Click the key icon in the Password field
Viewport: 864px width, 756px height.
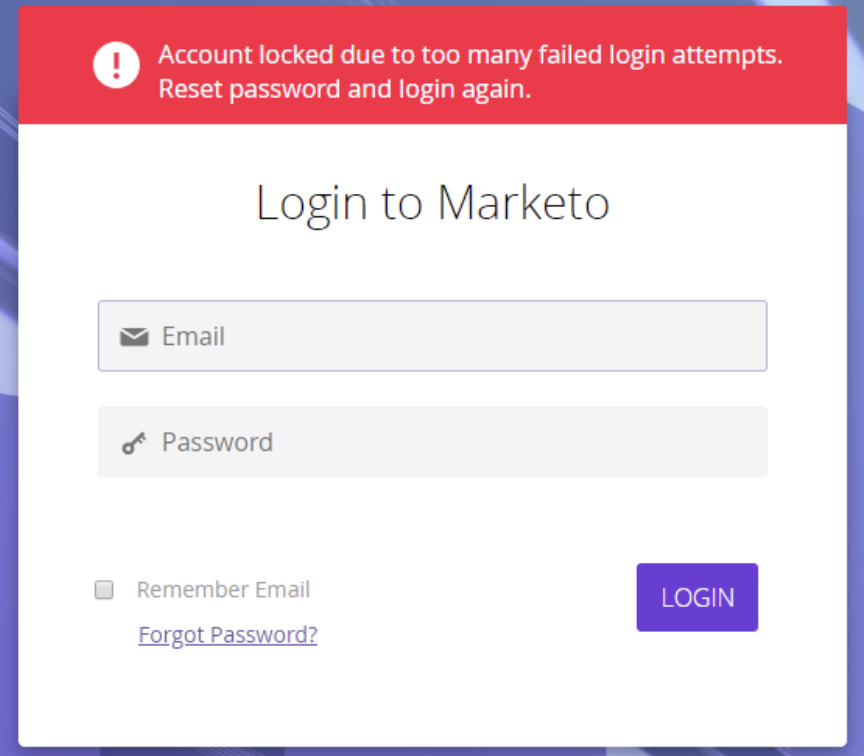pos(134,442)
